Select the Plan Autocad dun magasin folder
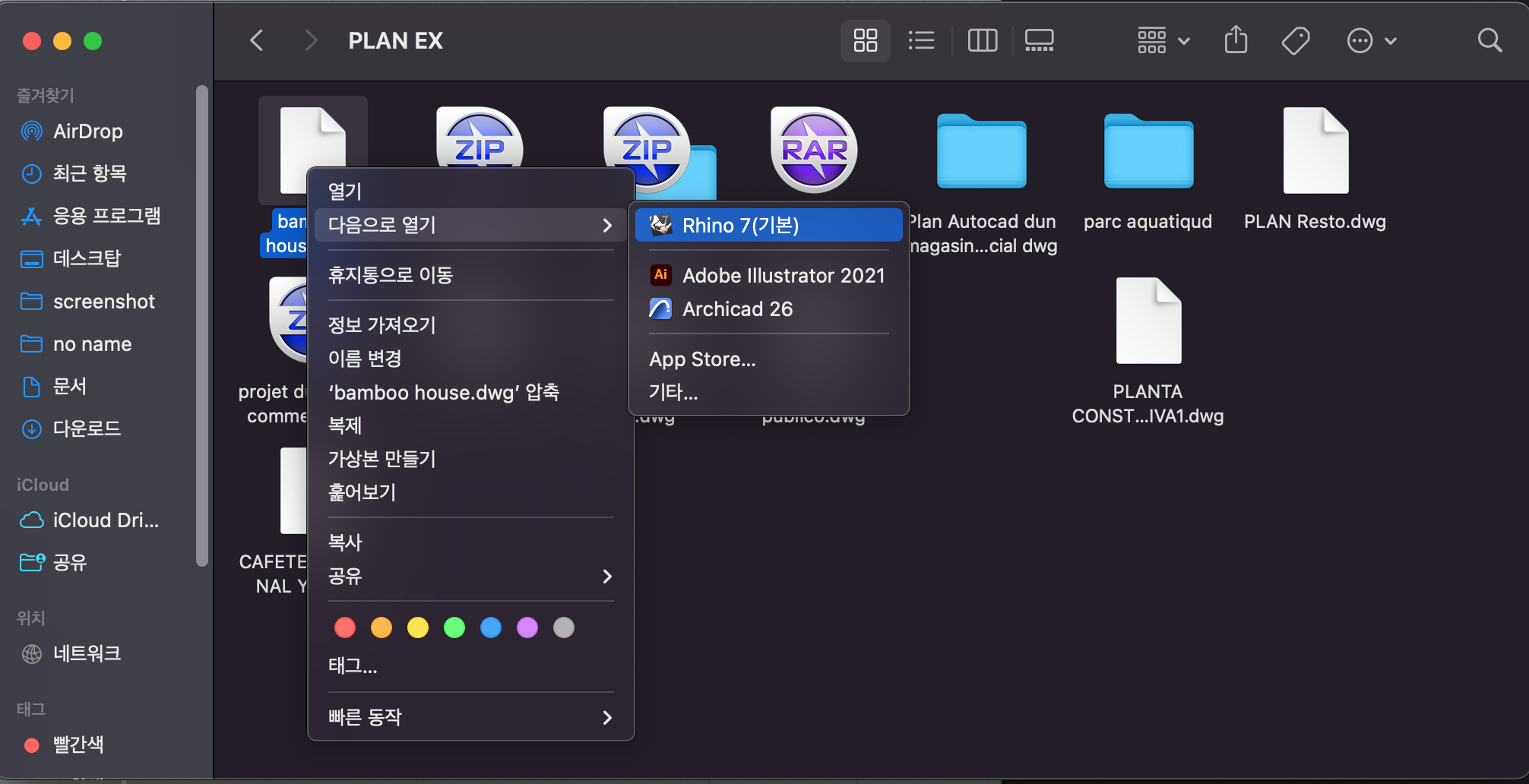 tap(981, 150)
